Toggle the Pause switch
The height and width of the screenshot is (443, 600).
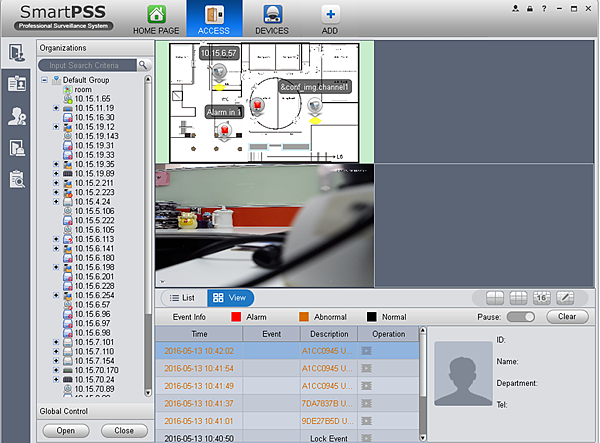pyautogui.click(x=520, y=317)
